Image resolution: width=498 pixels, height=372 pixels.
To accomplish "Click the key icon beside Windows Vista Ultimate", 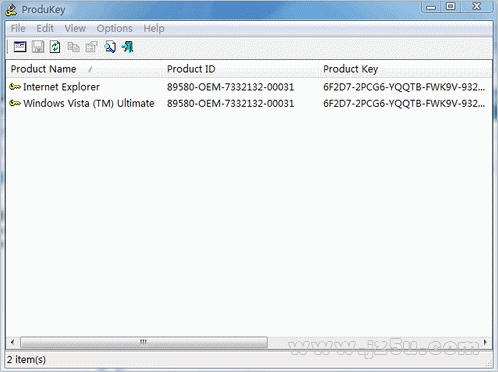I will coord(15,103).
